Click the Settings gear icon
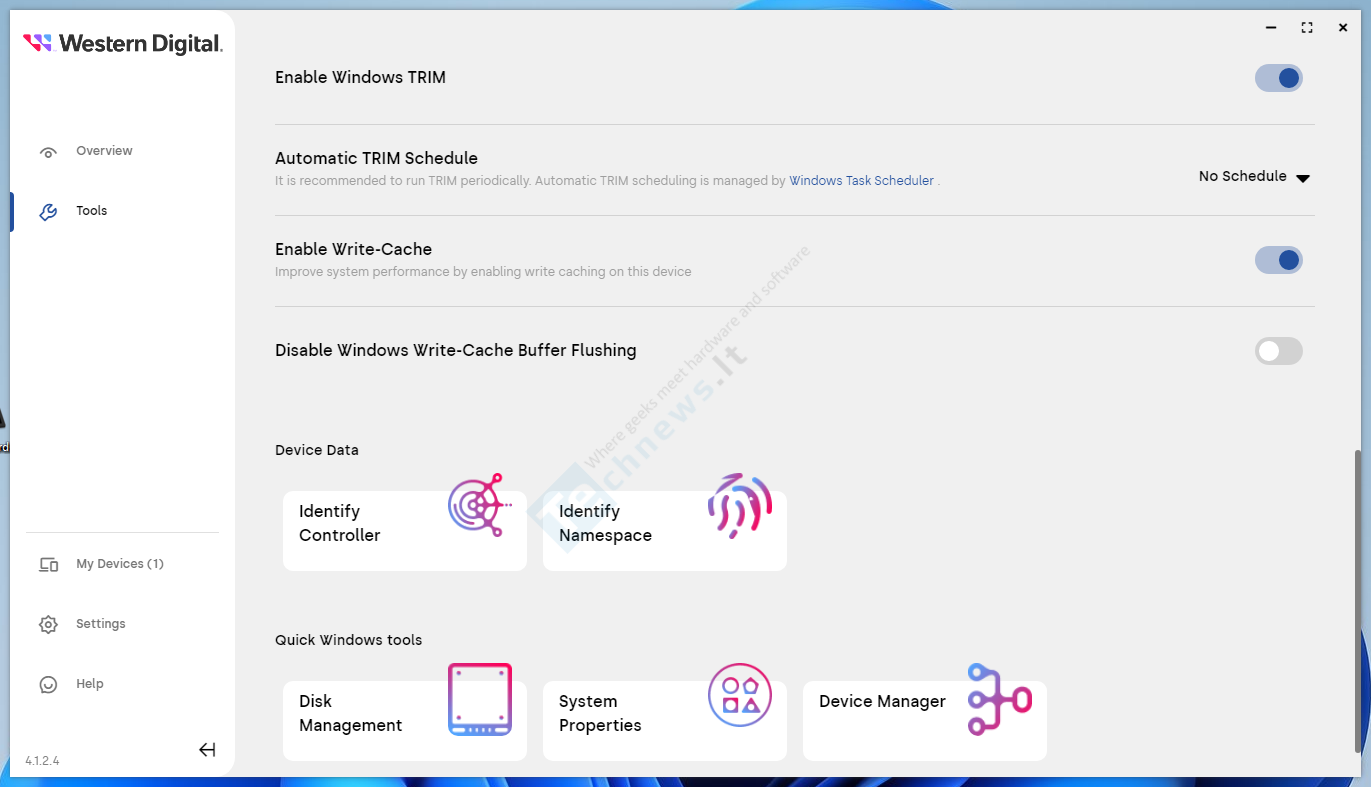This screenshot has width=1371, height=787. click(x=48, y=625)
